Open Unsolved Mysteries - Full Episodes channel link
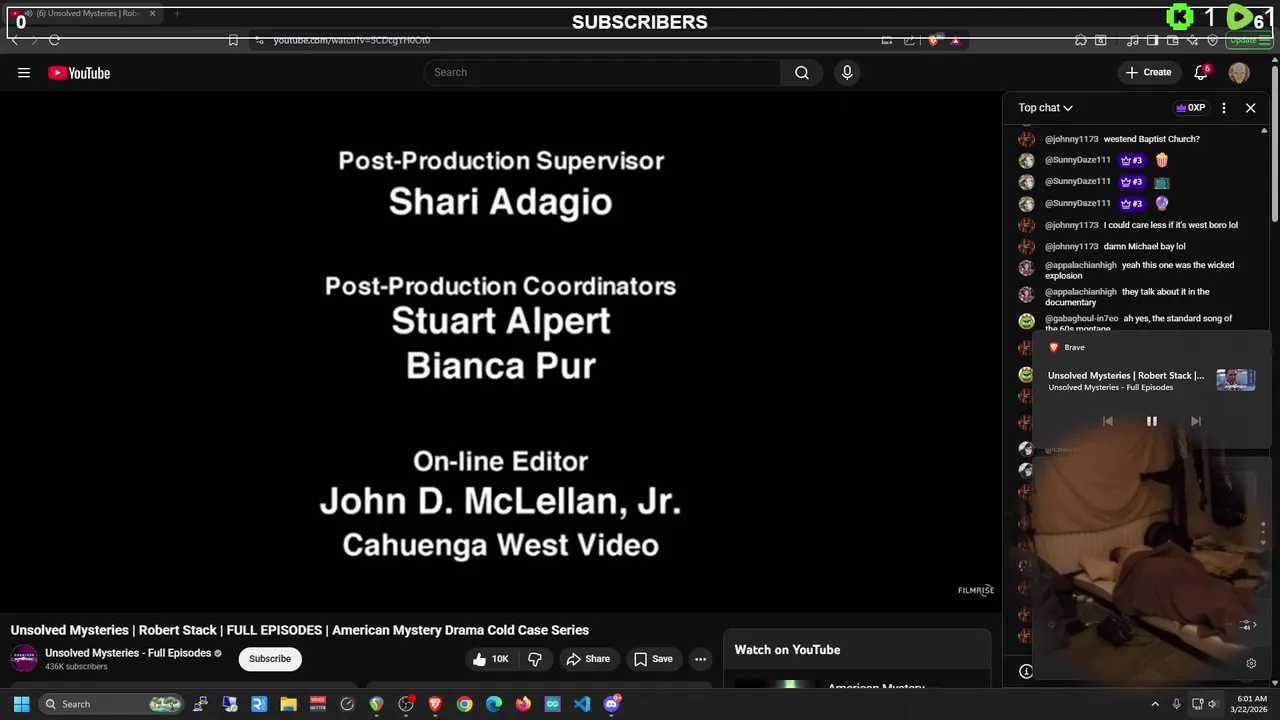This screenshot has height=720, width=1280. coord(128,653)
